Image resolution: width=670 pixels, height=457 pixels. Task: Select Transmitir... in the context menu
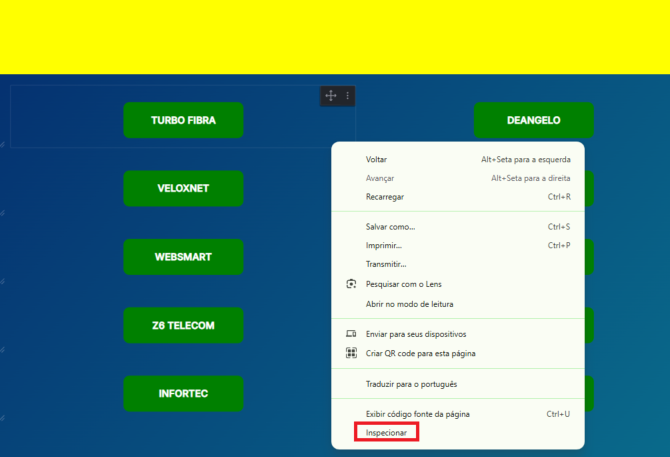click(x=458, y=264)
